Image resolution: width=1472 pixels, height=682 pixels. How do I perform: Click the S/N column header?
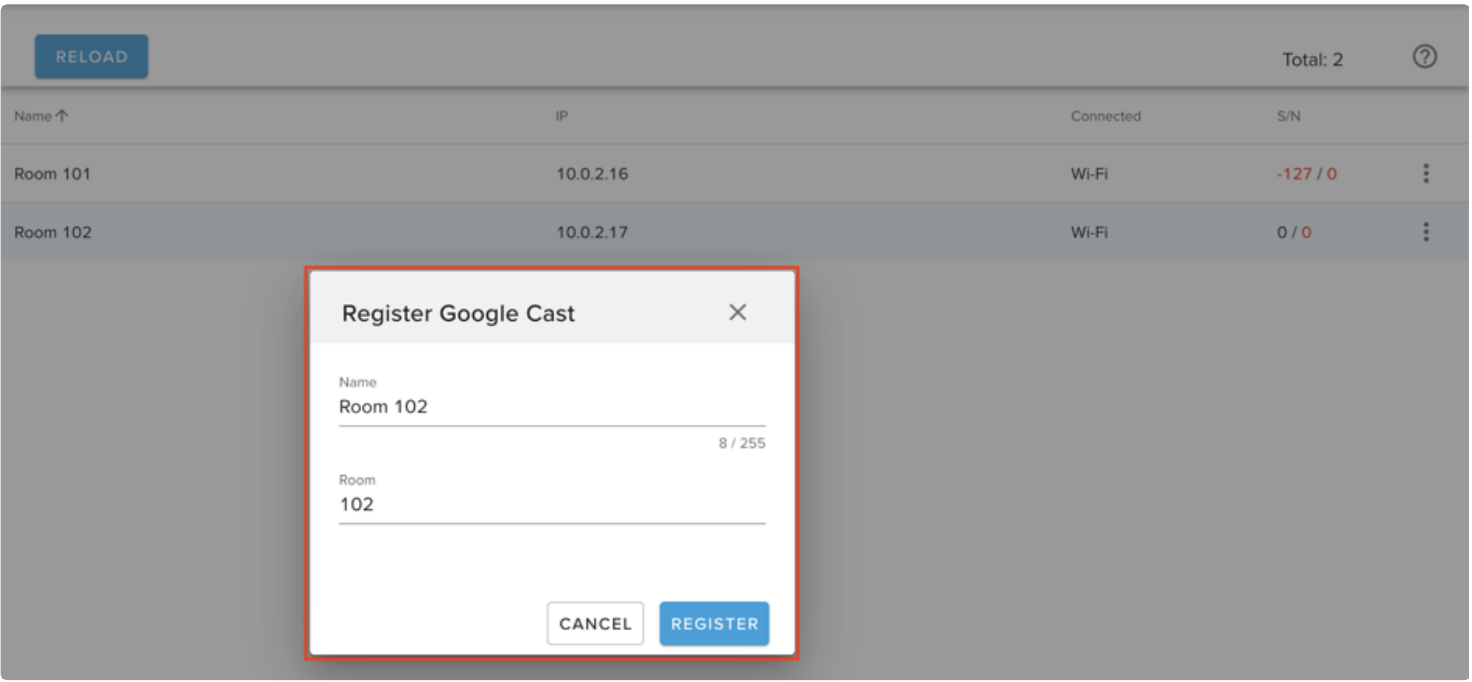click(1288, 116)
